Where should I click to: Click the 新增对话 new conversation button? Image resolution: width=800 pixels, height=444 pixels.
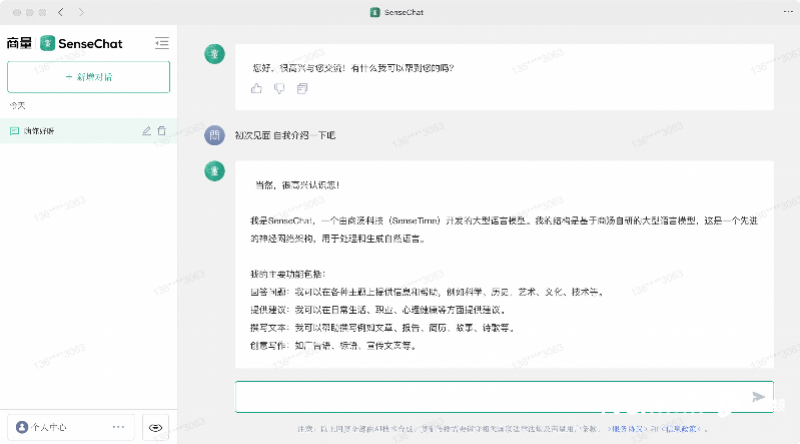click(x=88, y=77)
